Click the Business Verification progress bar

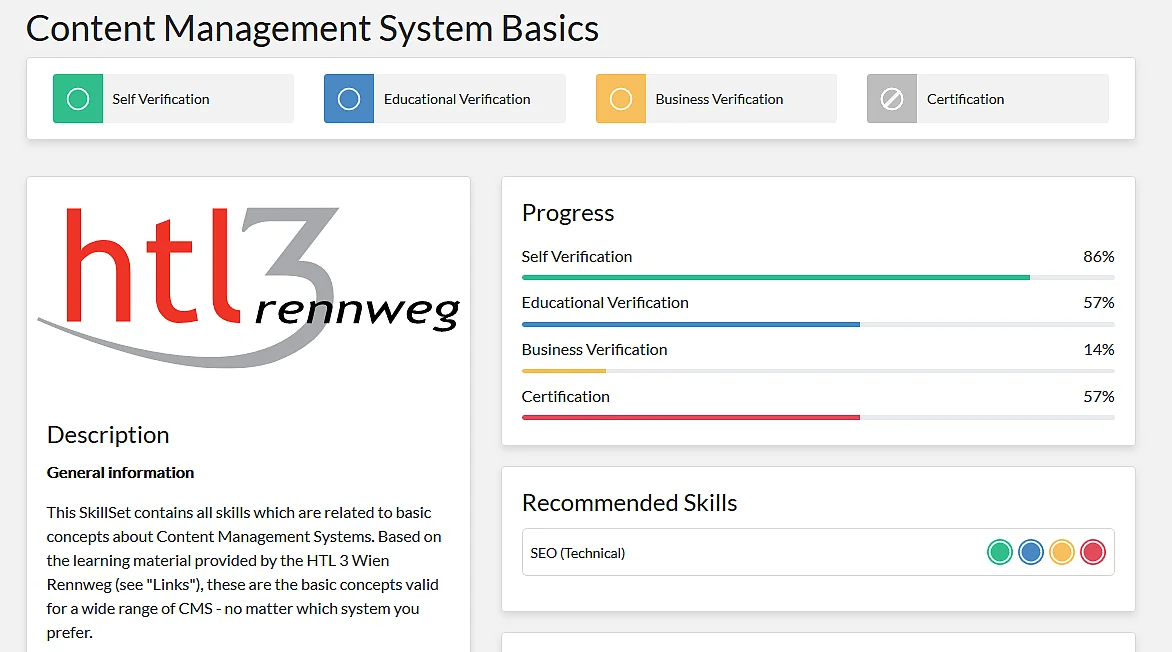(x=817, y=371)
